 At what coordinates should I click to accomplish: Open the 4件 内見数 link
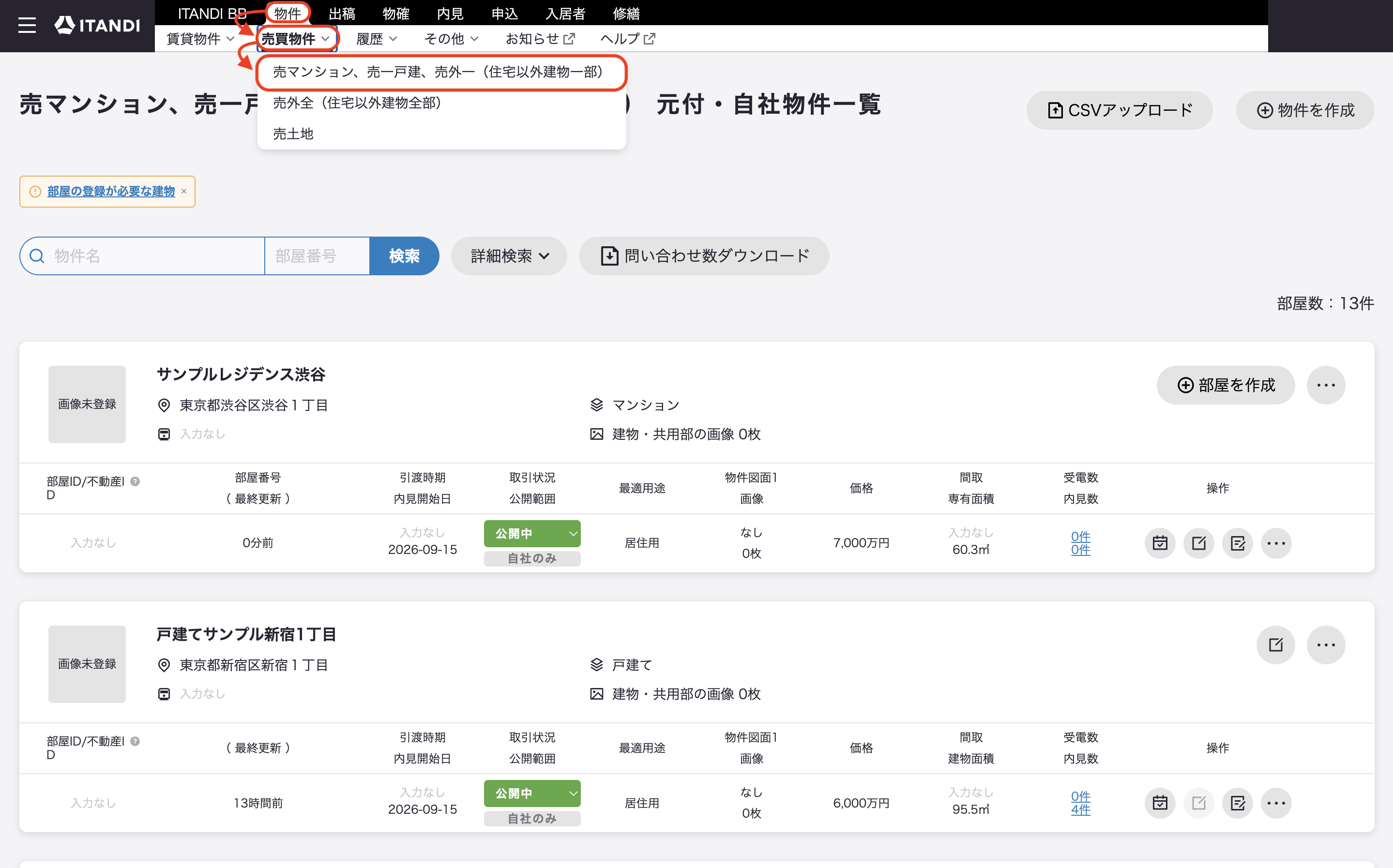click(1080, 809)
